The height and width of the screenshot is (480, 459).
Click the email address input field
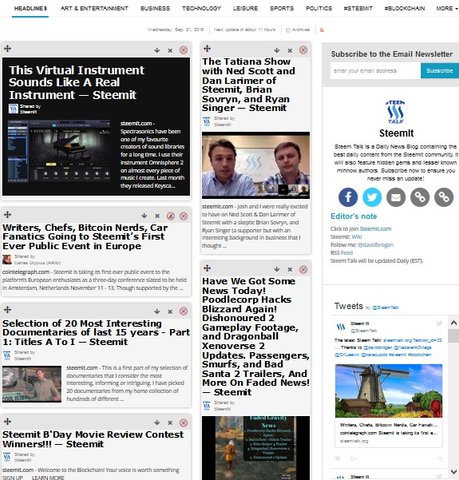coord(375,71)
